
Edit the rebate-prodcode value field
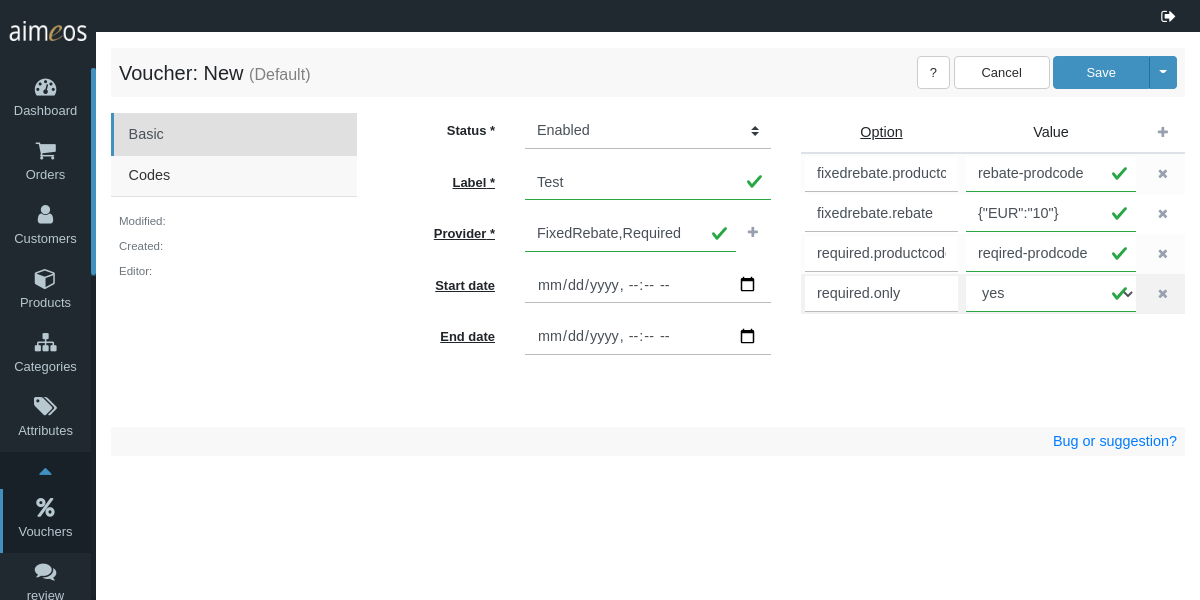click(1051, 173)
